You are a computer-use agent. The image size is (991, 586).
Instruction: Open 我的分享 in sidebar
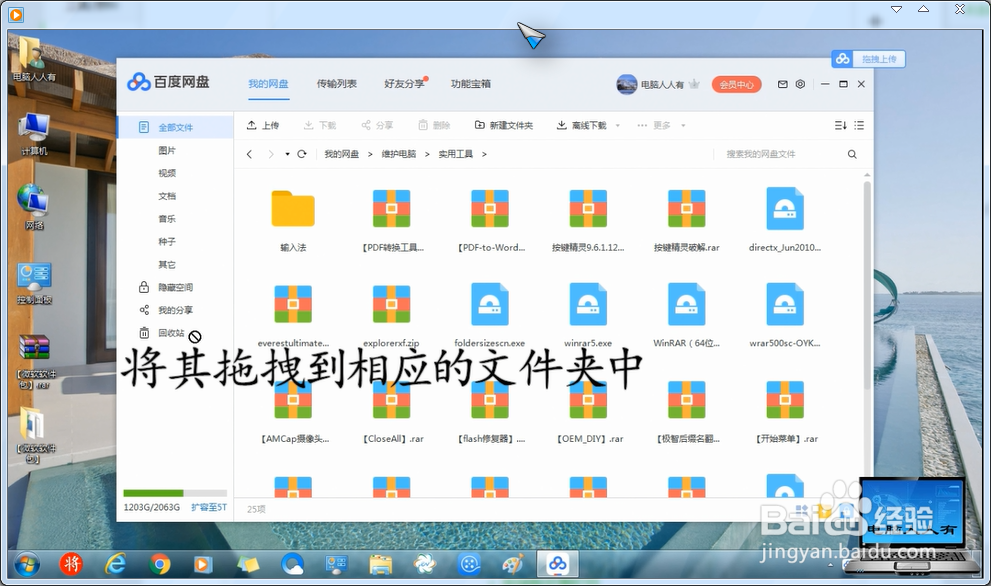point(175,310)
